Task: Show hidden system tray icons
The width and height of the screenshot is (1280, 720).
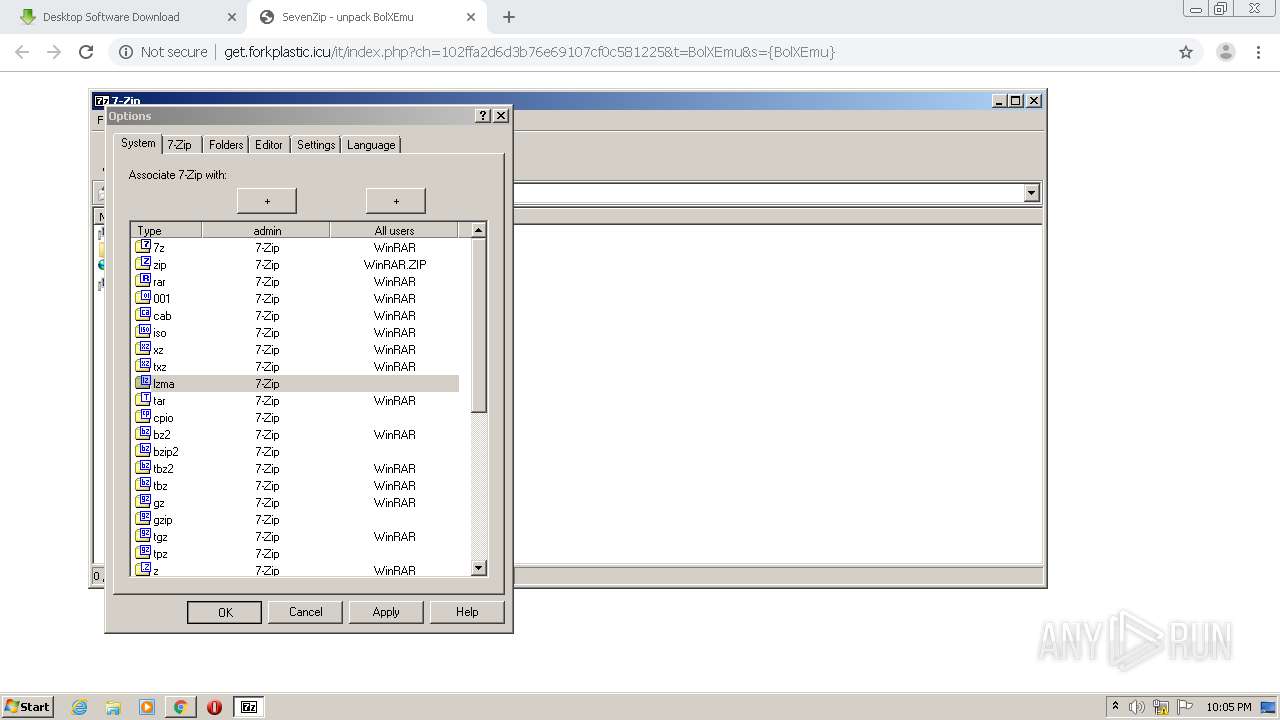Action: [x=1115, y=707]
